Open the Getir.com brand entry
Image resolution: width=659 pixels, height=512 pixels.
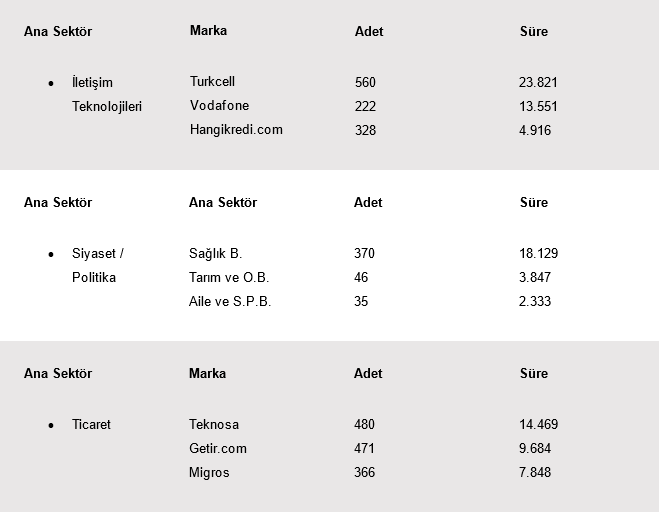pyautogui.click(x=218, y=449)
